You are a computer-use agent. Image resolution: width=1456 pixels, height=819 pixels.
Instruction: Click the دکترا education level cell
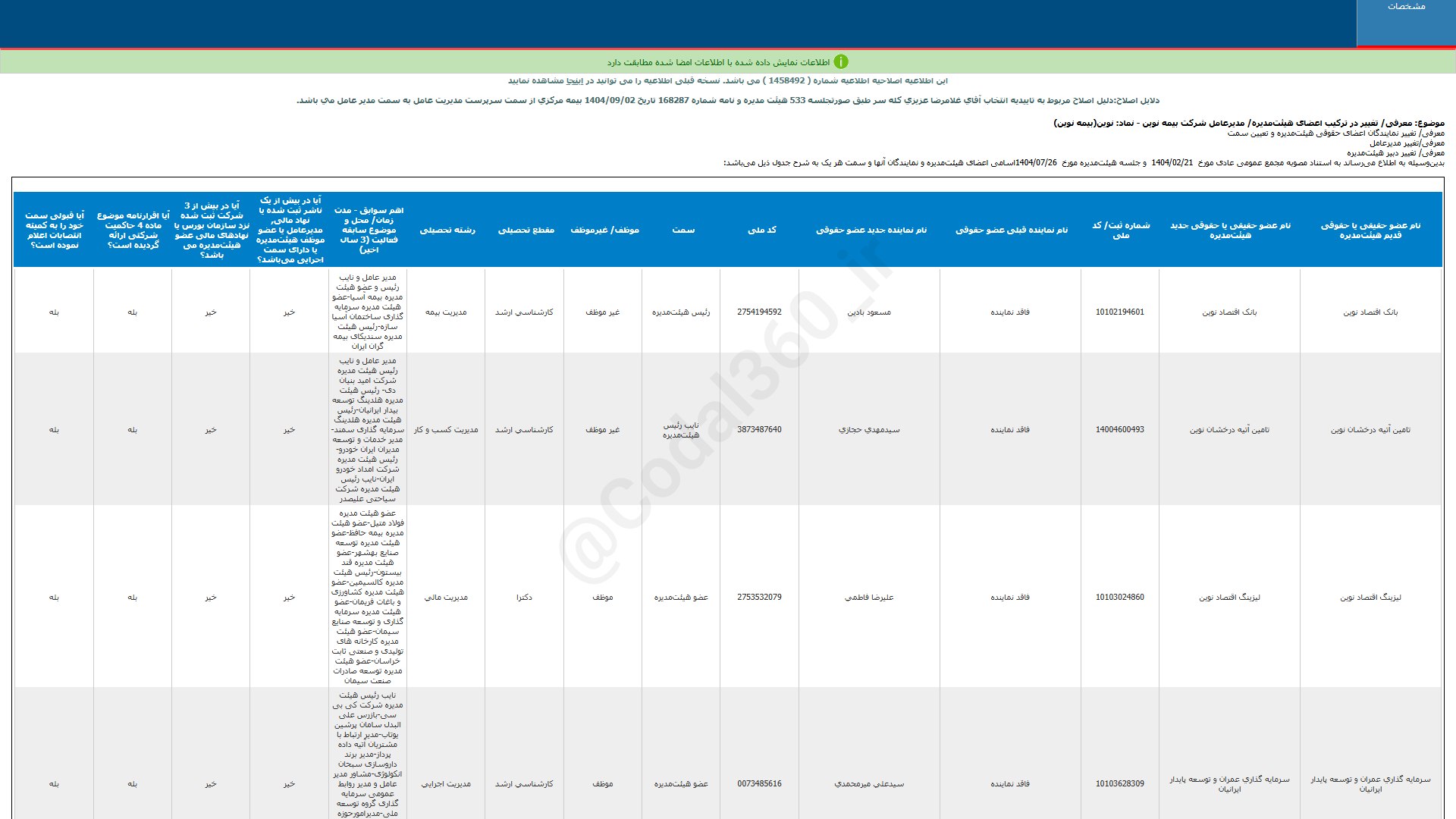tap(524, 597)
